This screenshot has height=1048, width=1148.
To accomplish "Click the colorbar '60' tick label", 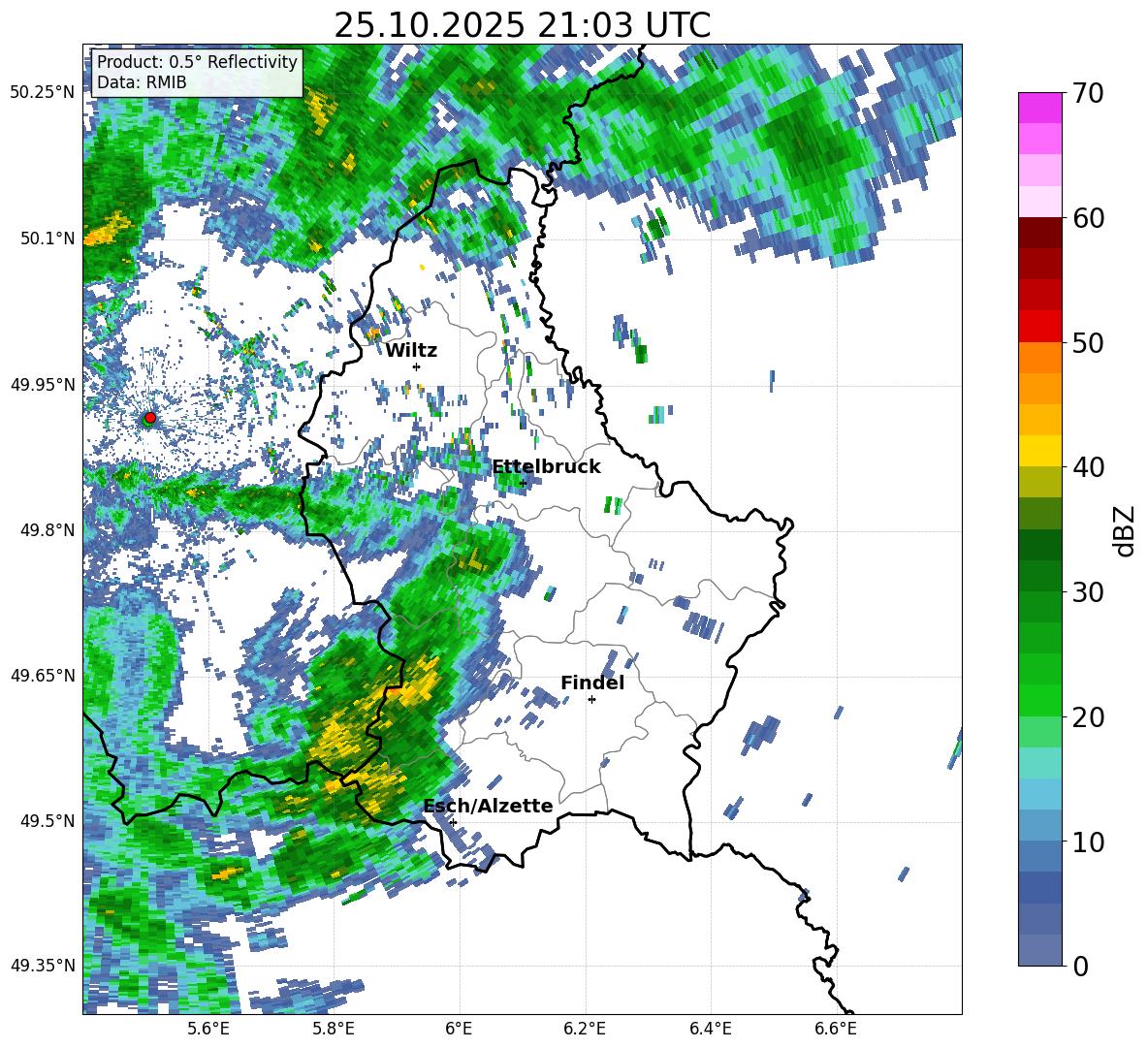I will click(x=1088, y=218).
